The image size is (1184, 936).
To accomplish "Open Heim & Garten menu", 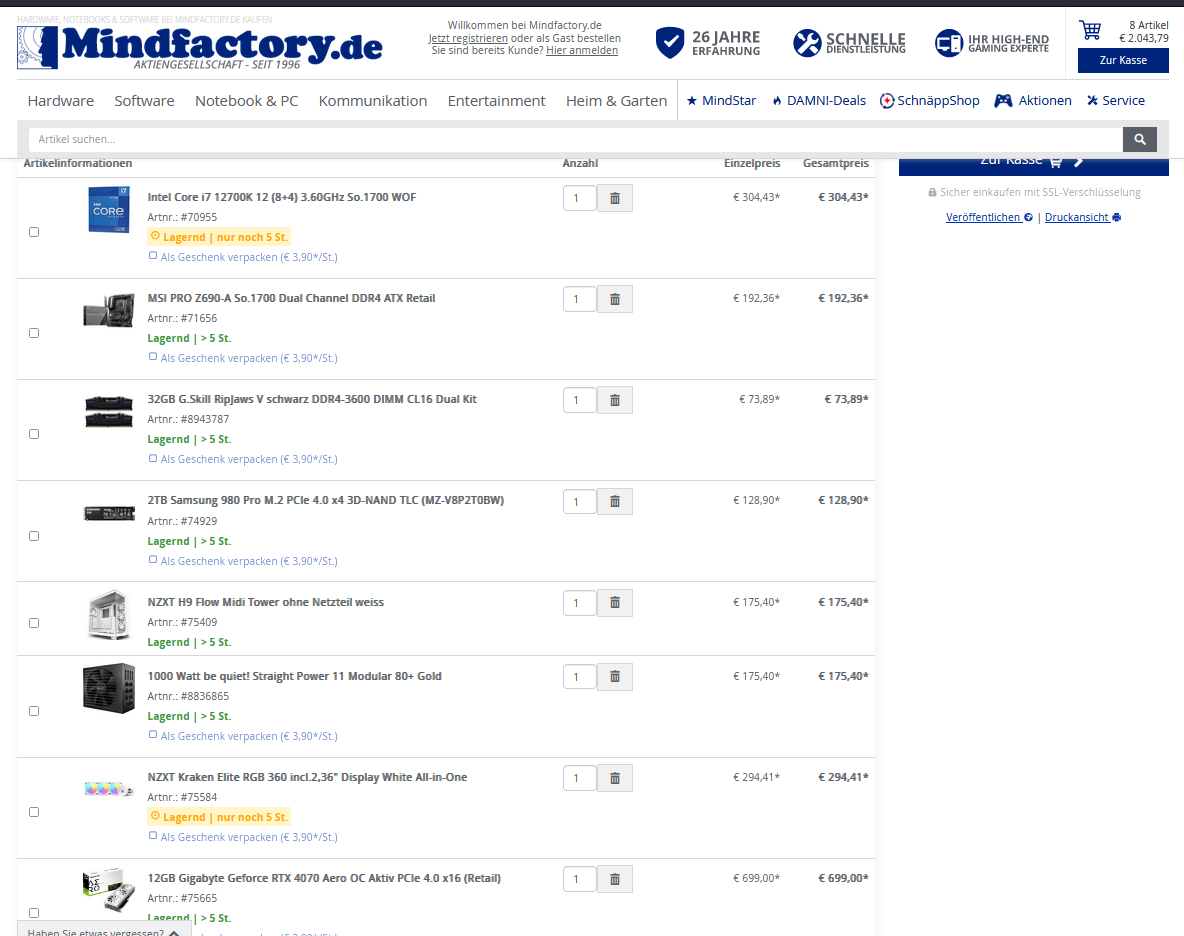I will tap(616, 100).
